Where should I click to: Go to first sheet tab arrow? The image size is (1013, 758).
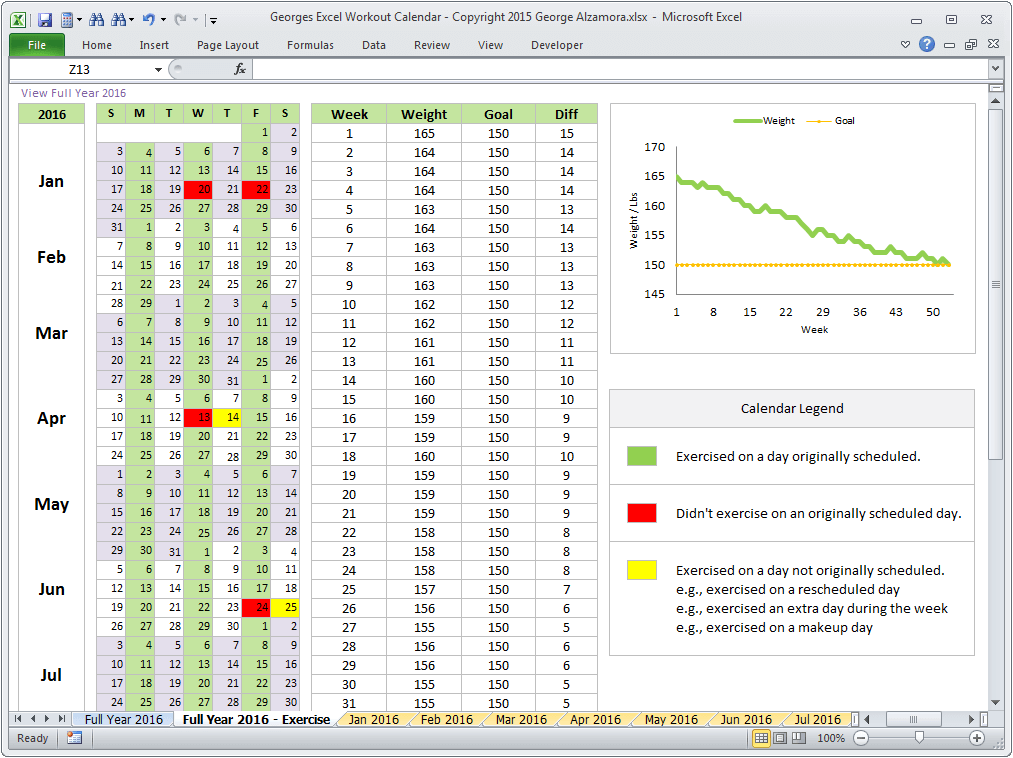tap(18, 719)
